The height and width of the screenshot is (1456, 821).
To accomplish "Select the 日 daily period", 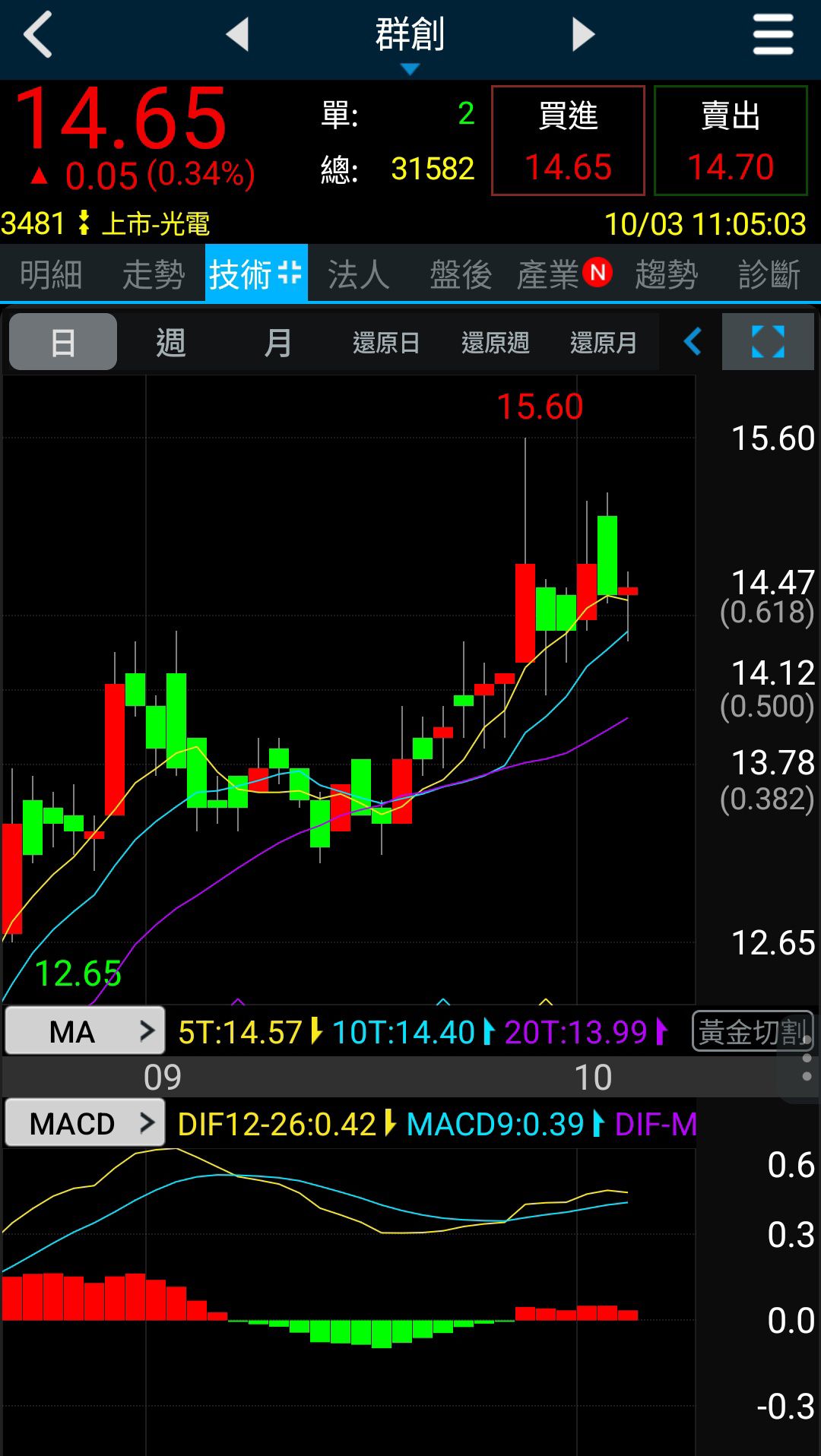I will [x=63, y=342].
